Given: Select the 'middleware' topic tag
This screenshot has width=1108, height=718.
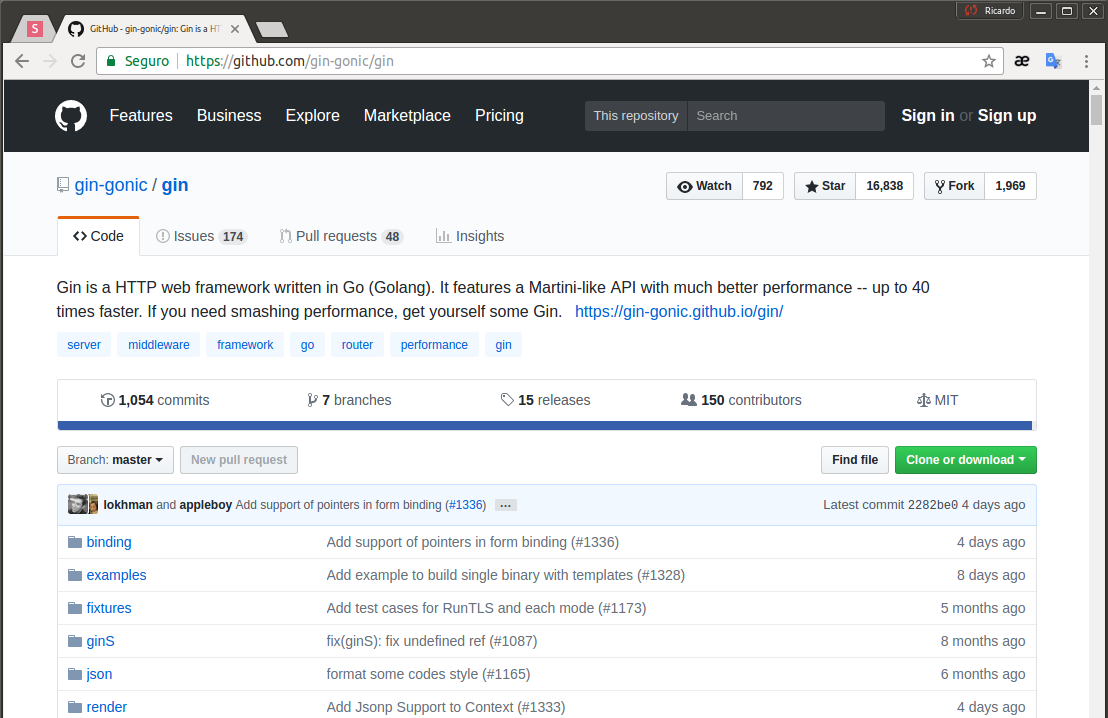Looking at the screenshot, I should click(159, 345).
